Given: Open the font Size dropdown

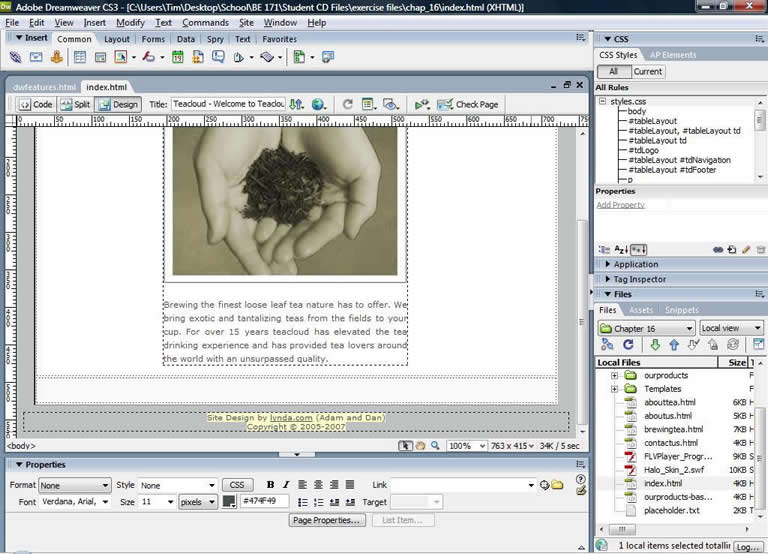Looking at the screenshot, I should click(157, 502).
